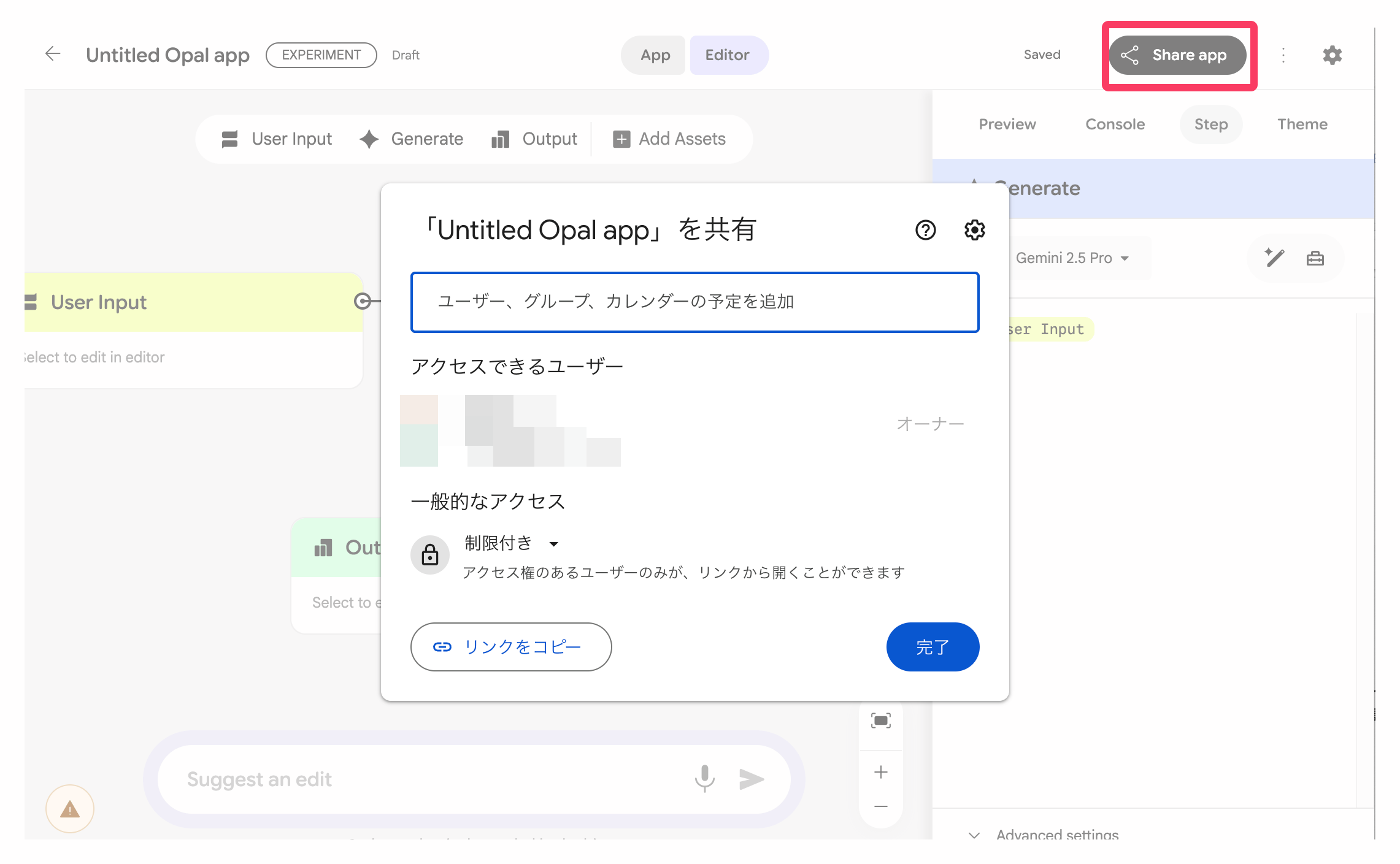This screenshot has width=1400, height=864.
Task: Zoom in with the plus icon
Action: tap(880, 772)
